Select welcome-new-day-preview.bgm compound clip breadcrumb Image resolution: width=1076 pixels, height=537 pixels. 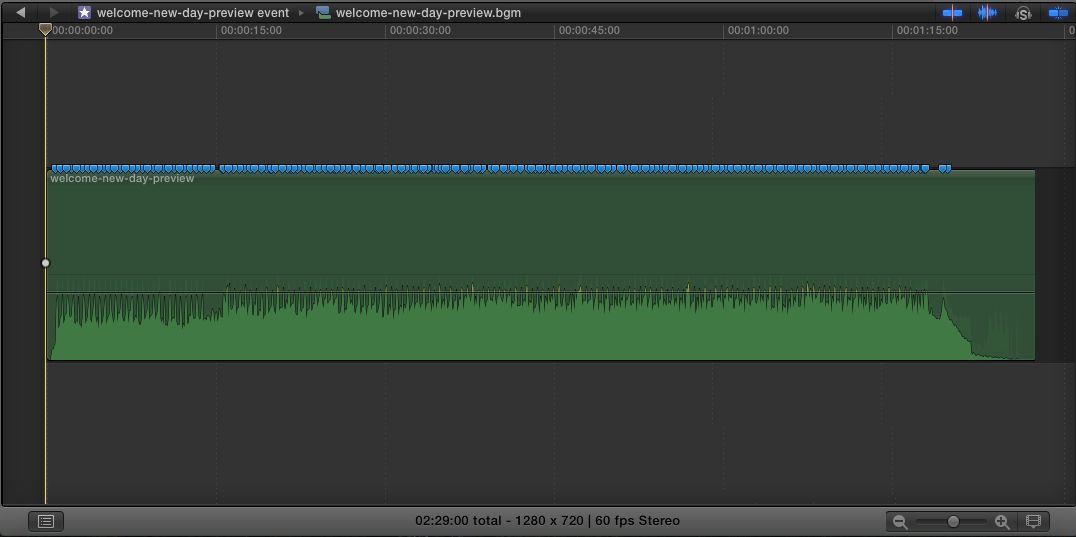point(428,12)
